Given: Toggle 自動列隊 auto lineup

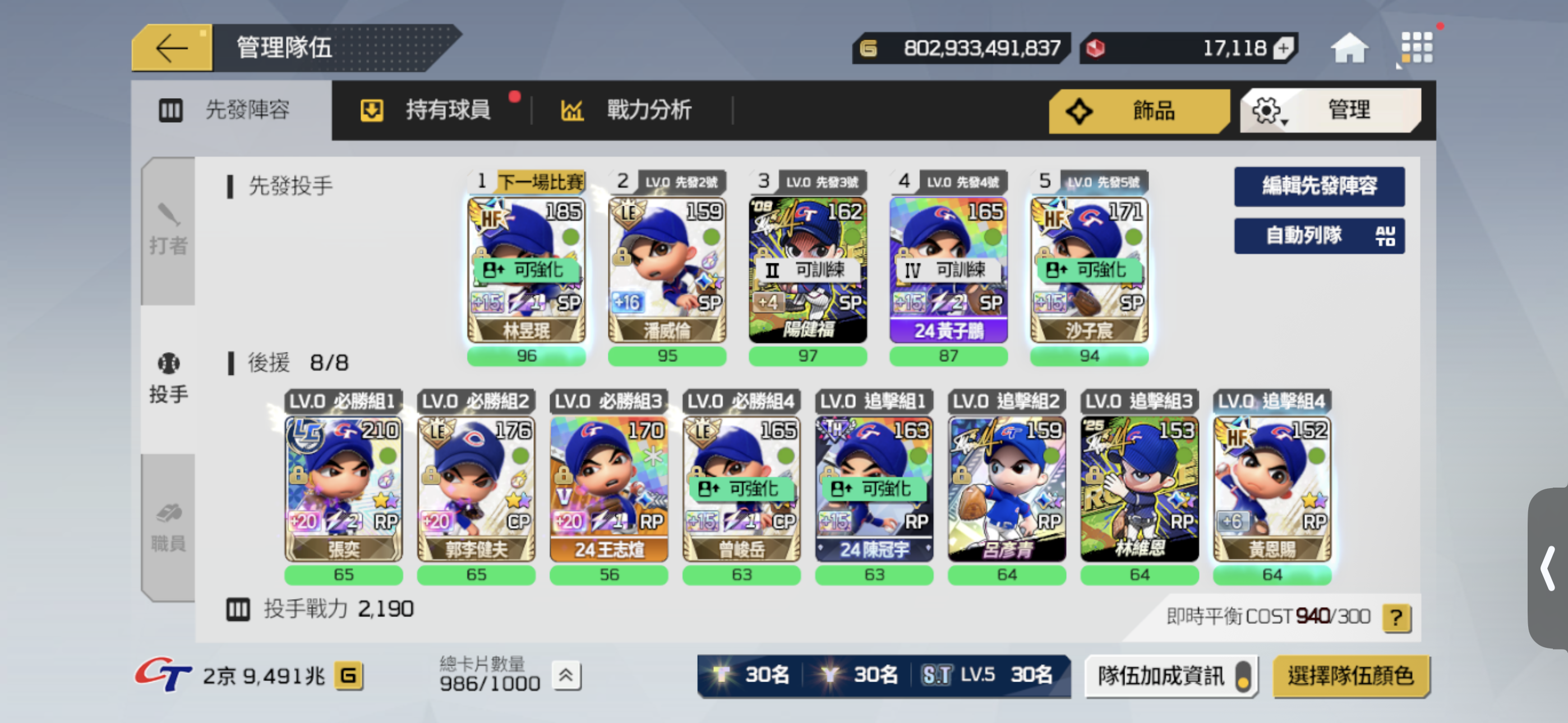Looking at the screenshot, I should pyautogui.click(x=1319, y=235).
